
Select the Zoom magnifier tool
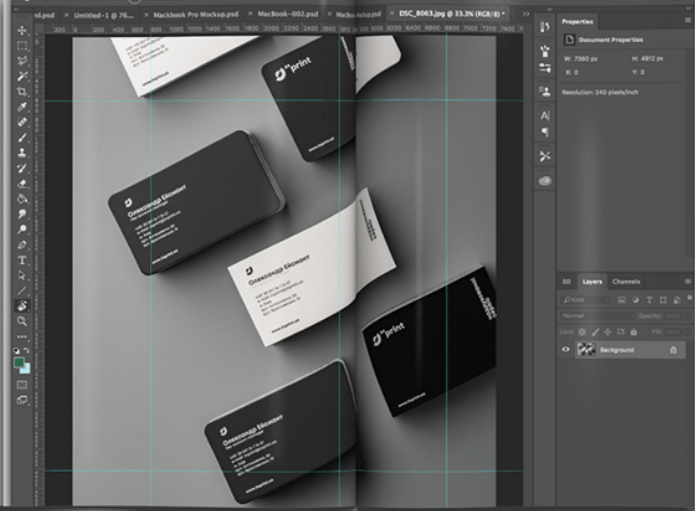coord(21,321)
